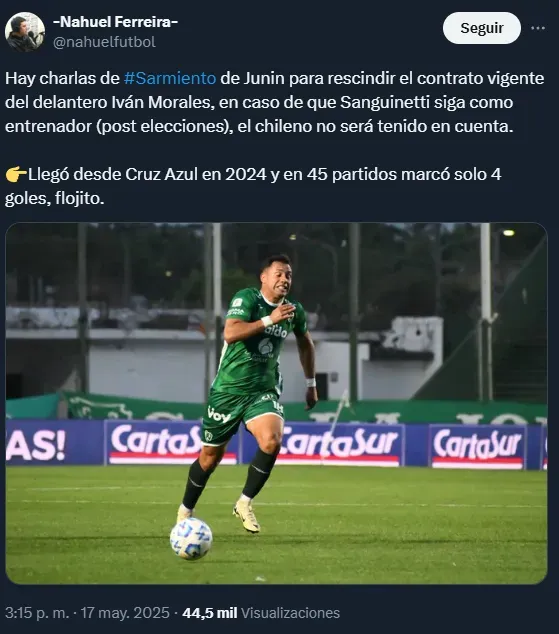This screenshot has height=634, width=559.
Task: Open the @nahuelfutbol handle link
Action: pos(104,42)
